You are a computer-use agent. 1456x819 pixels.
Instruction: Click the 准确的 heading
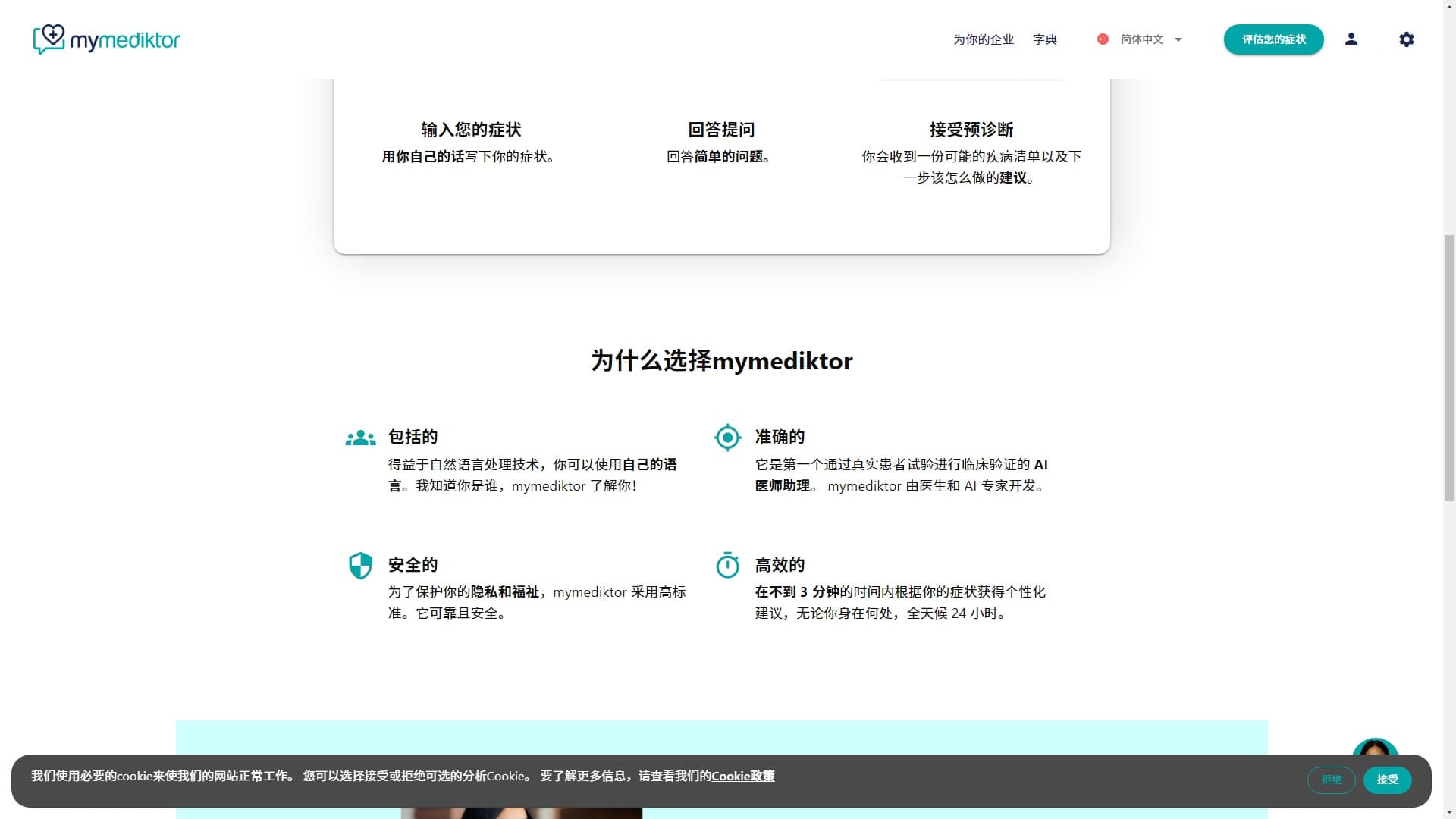click(780, 437)
